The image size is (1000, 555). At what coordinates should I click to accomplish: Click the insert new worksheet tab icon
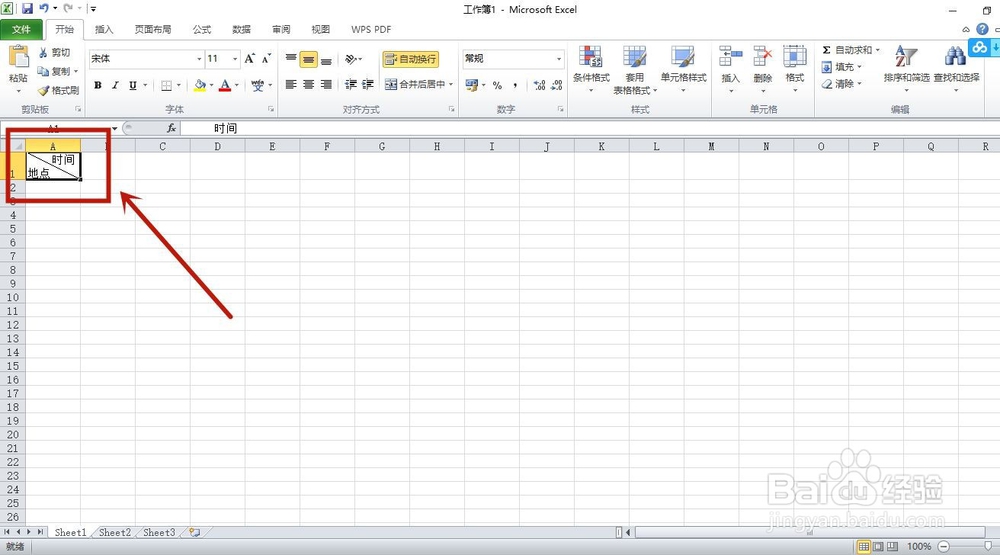point(195,532)
